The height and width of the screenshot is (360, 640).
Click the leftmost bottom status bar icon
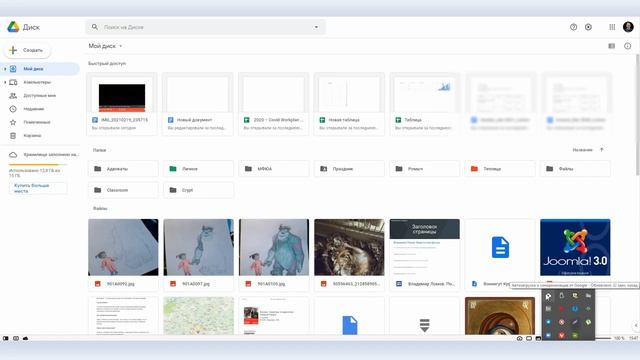click(x=6, y=338)
